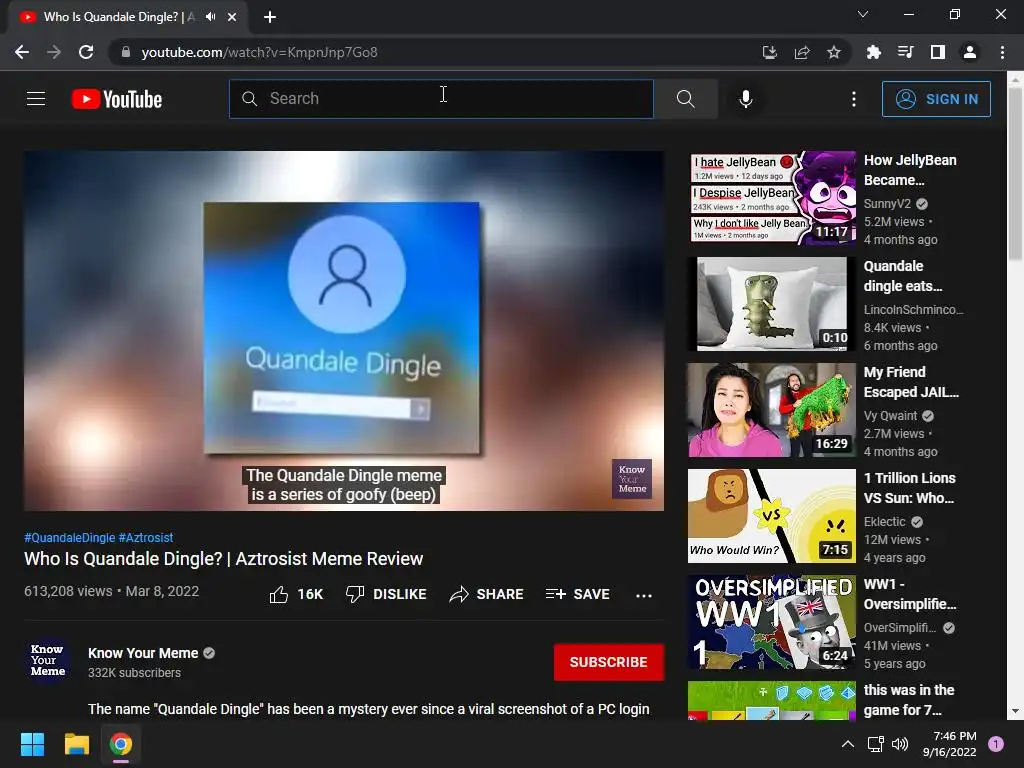Toggle Chrome side panel

pyautogui.click(x=938, y=52)
